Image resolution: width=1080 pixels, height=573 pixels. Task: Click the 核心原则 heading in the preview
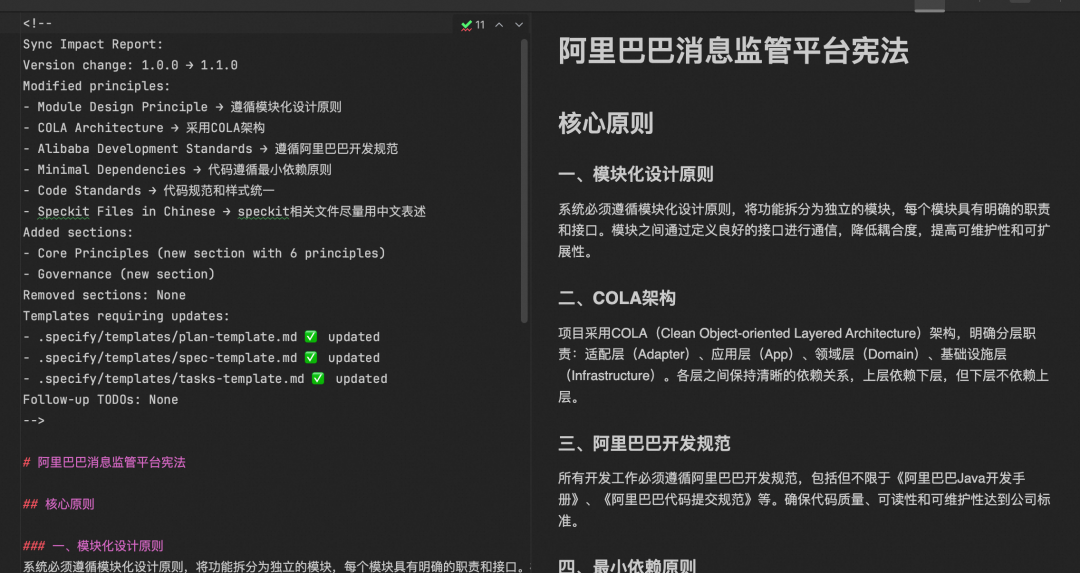[605, 123]
